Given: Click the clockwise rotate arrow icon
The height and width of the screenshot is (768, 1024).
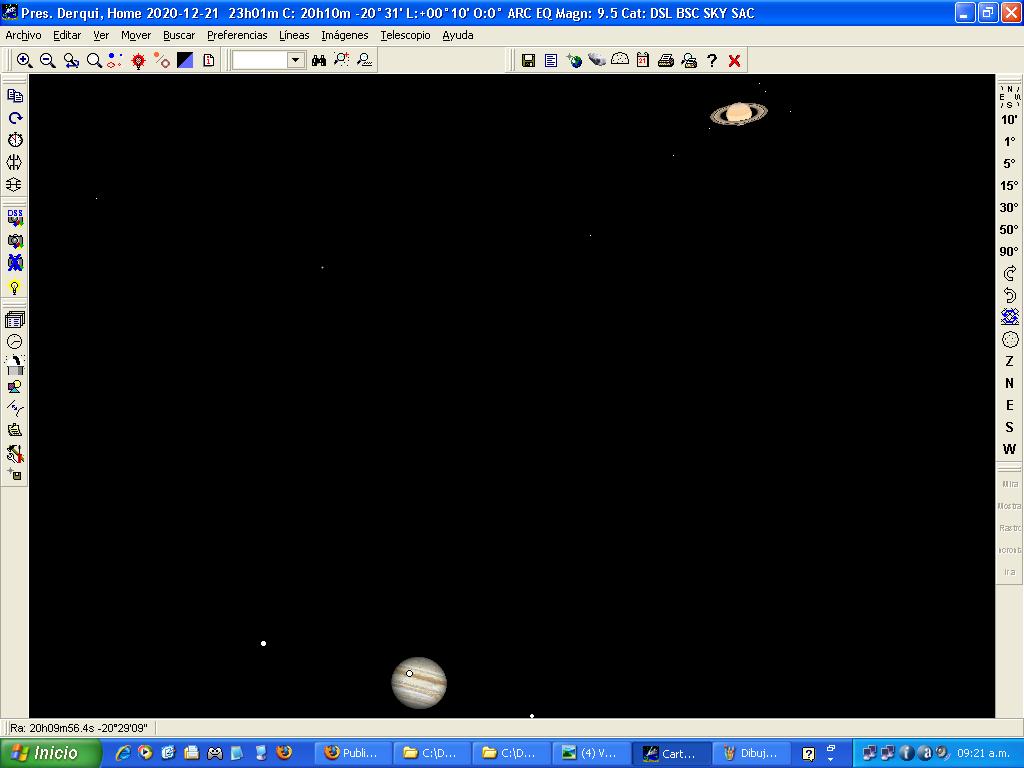Looking at the screenshot, I should 1010,274.
